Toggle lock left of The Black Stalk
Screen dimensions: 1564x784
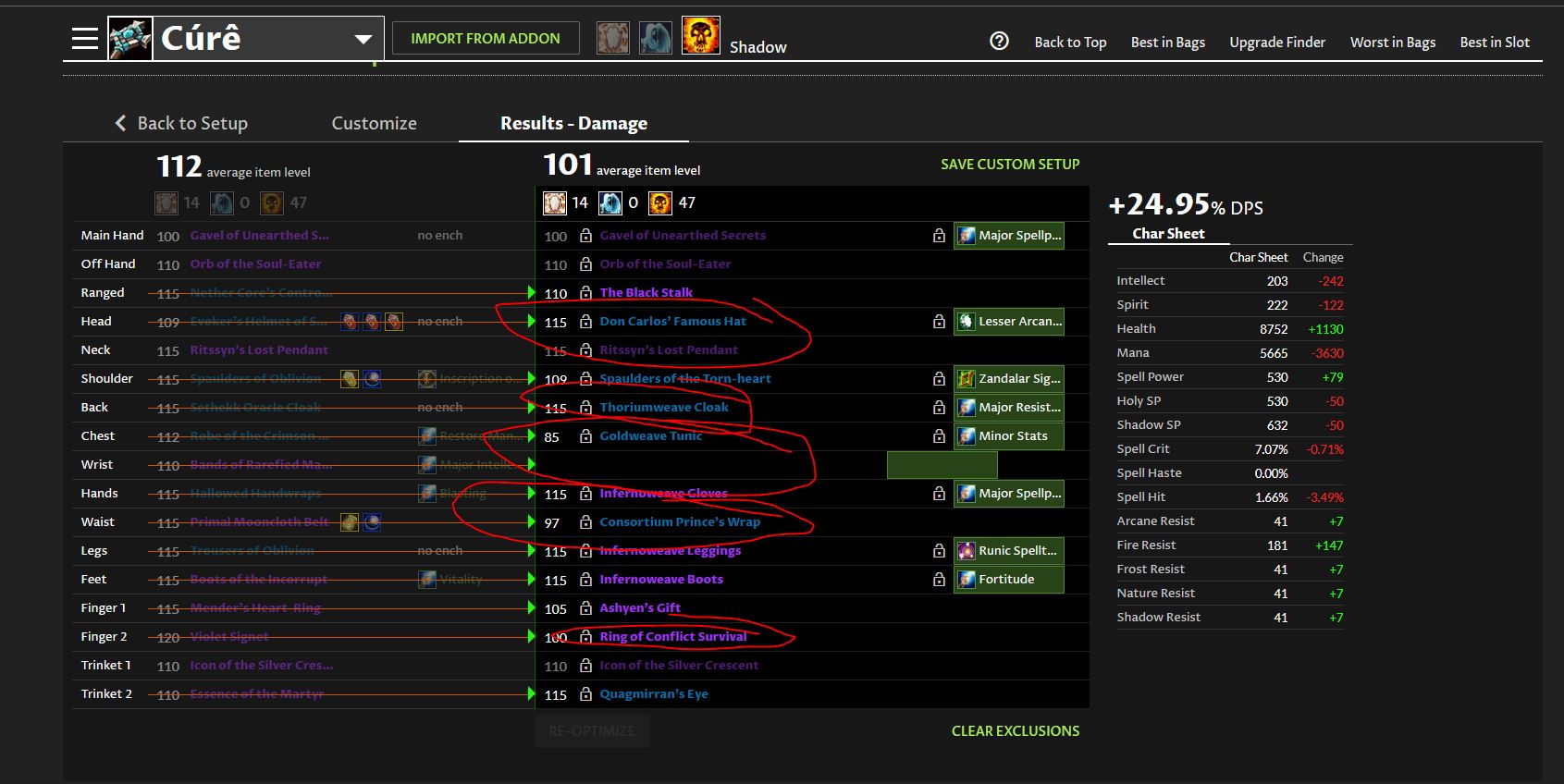pyautogui.click(x=585, y=293)
